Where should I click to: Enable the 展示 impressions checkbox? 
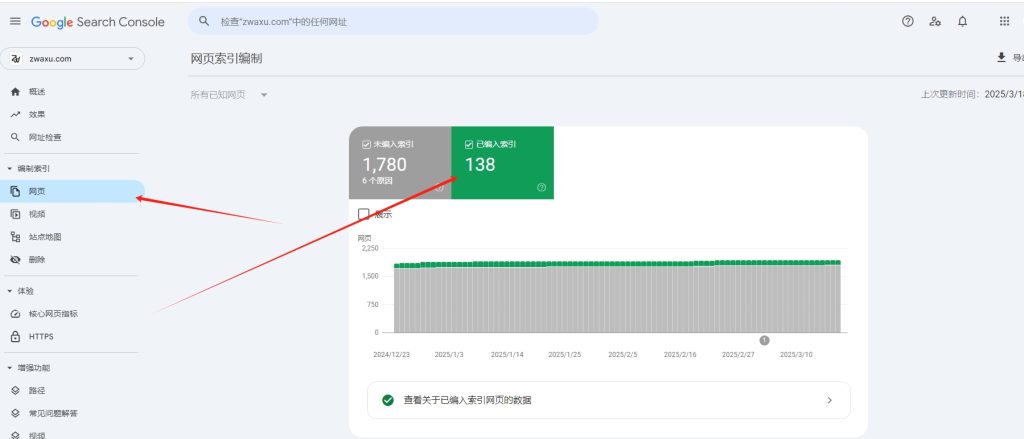click(x=364, y=214)
